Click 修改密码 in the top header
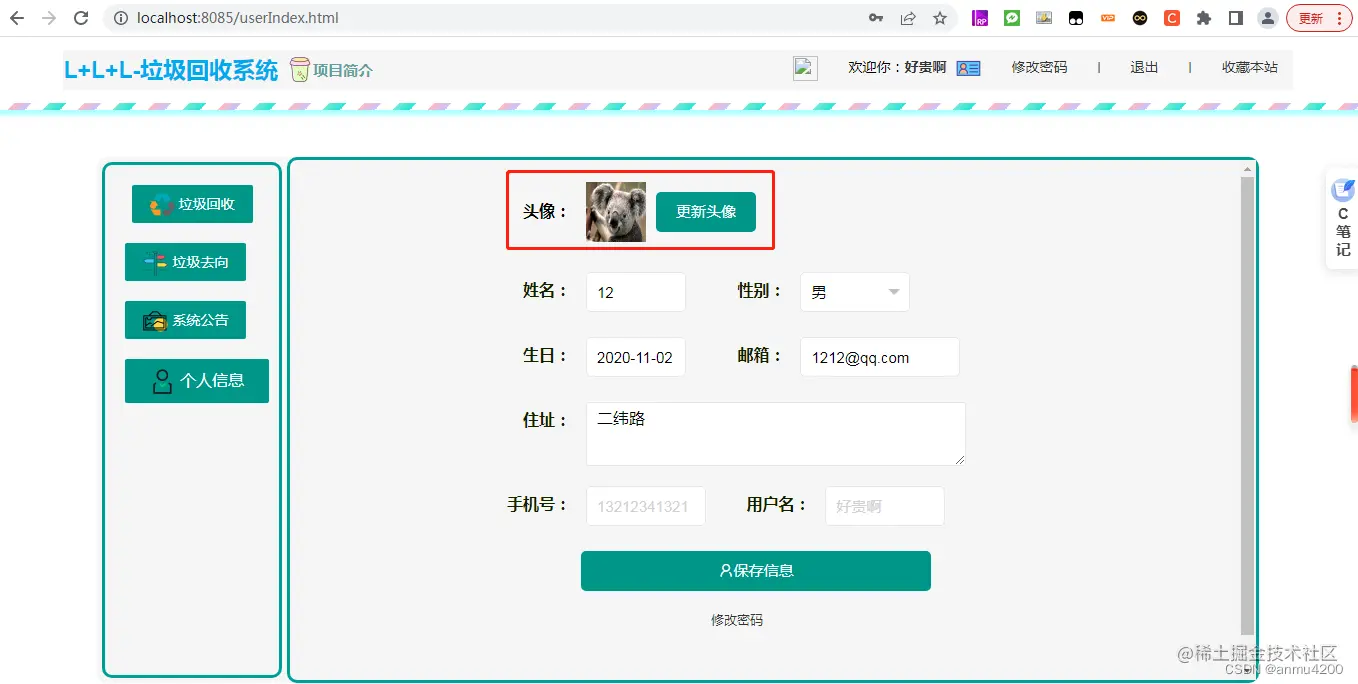 (x=1039, y=67)
